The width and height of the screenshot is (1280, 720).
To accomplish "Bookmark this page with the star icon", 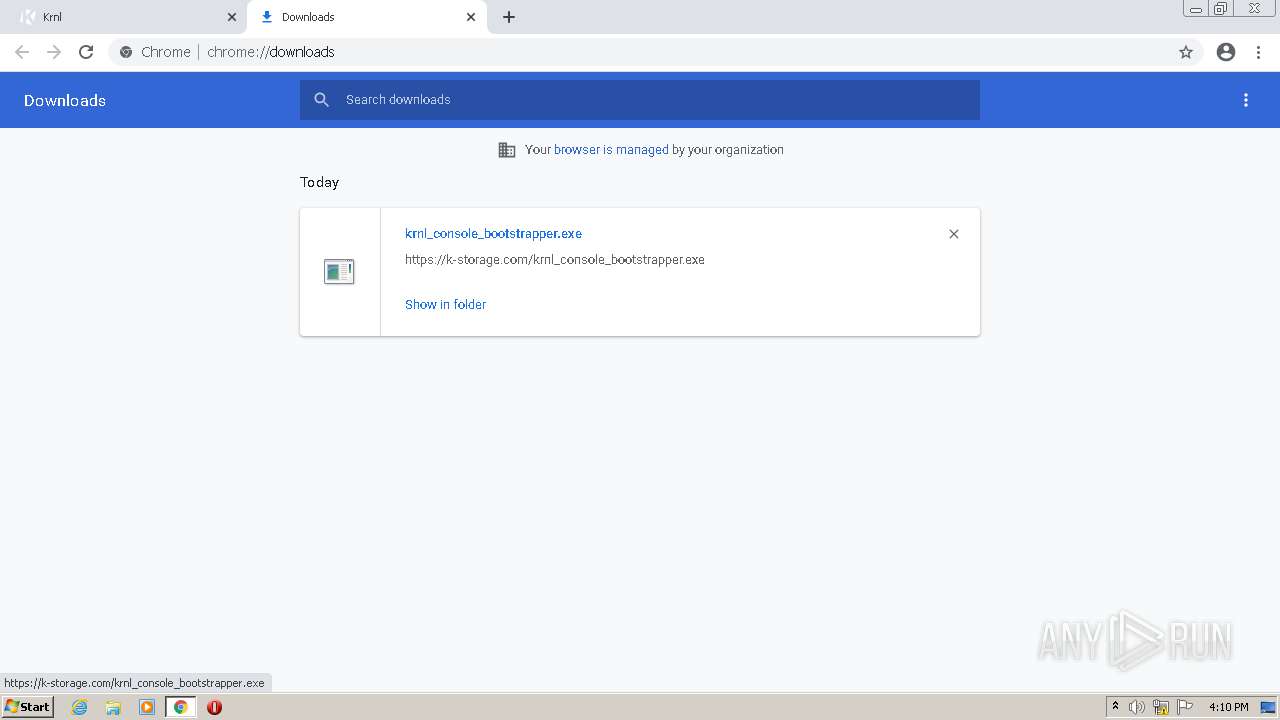I will tap(1186, 52).
